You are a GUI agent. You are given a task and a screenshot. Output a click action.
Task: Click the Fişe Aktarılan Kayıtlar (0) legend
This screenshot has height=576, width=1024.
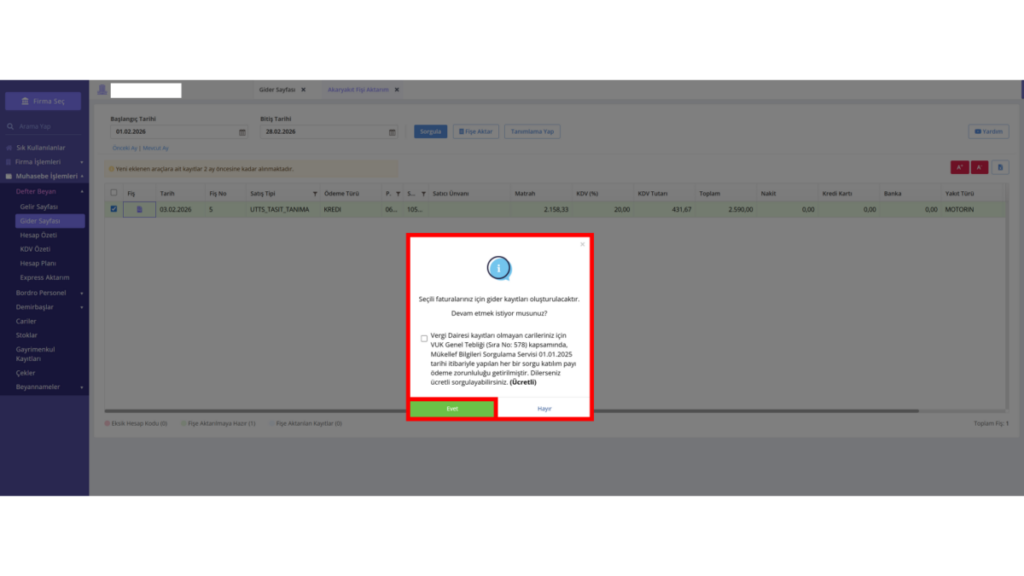tap(305, 423)
